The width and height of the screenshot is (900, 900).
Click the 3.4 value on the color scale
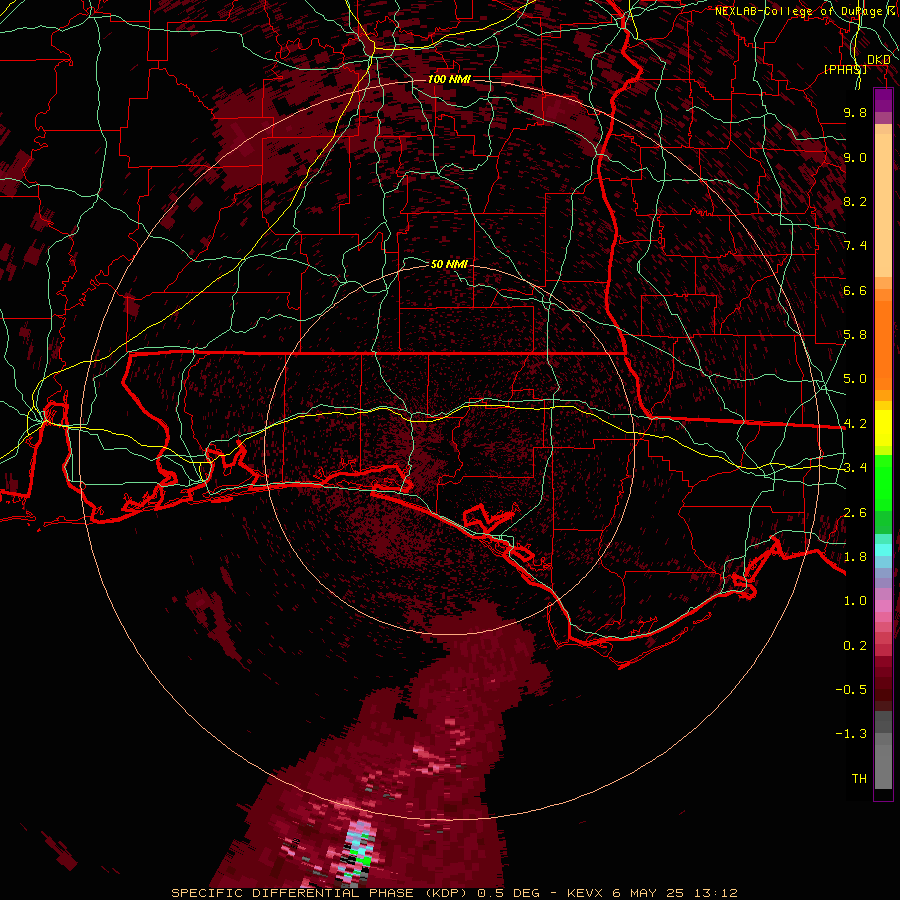pos(855,468)
